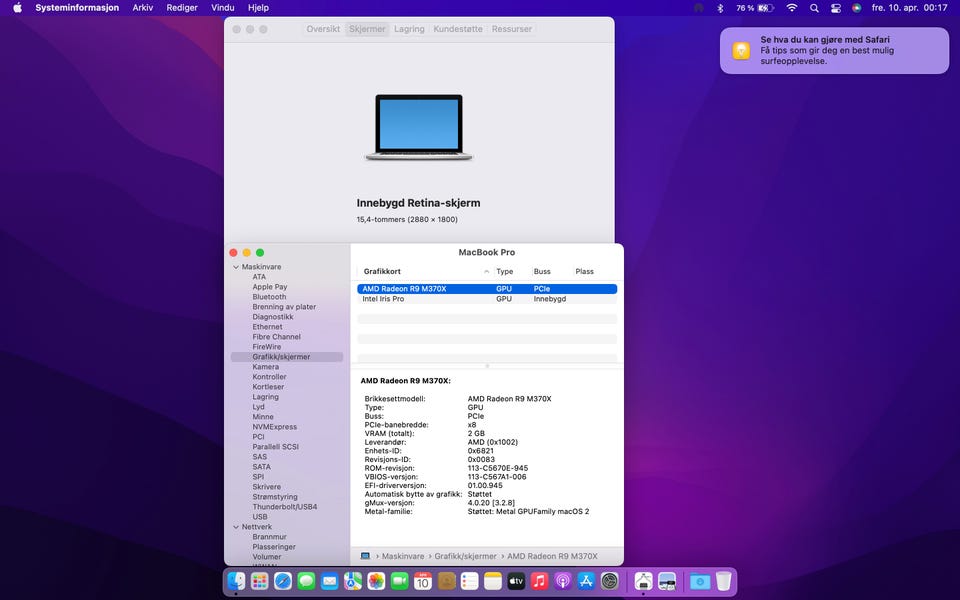
Task: Click the Wi-Fi menu bar icon
Action: 792,8
